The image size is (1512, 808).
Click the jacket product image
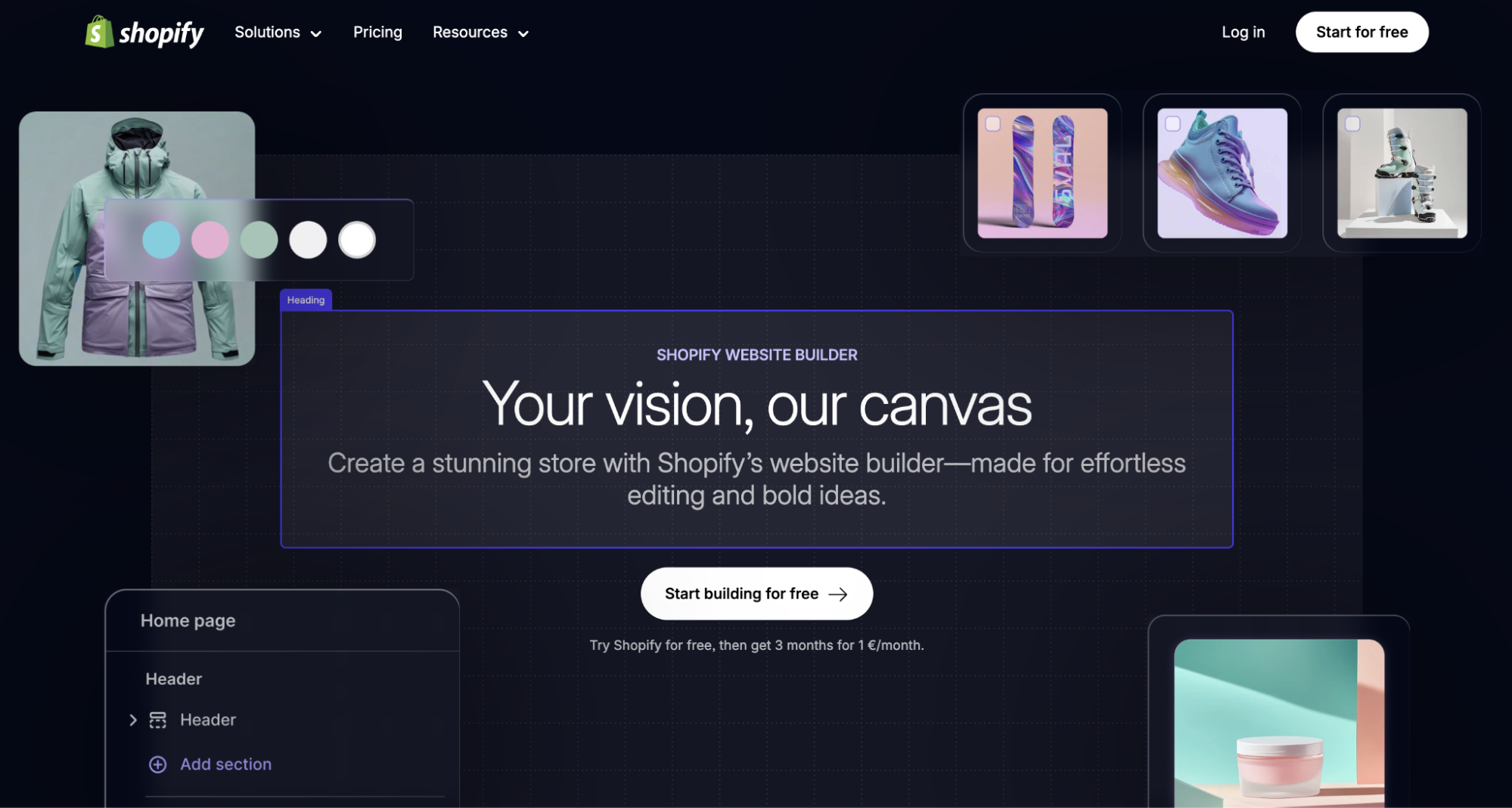[x=137, y=238]
